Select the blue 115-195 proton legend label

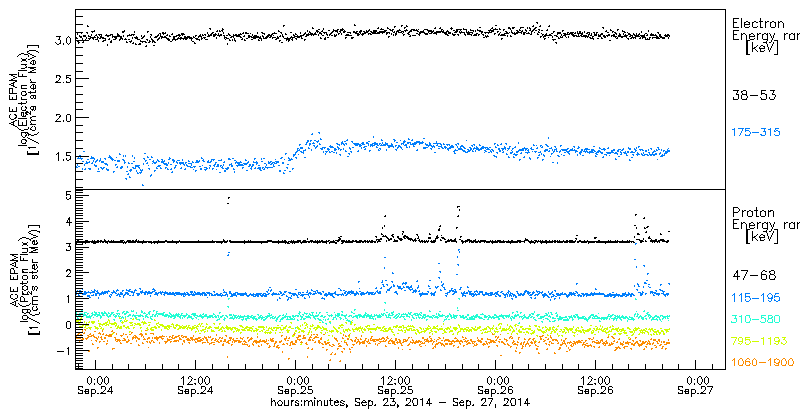(757, 297)
